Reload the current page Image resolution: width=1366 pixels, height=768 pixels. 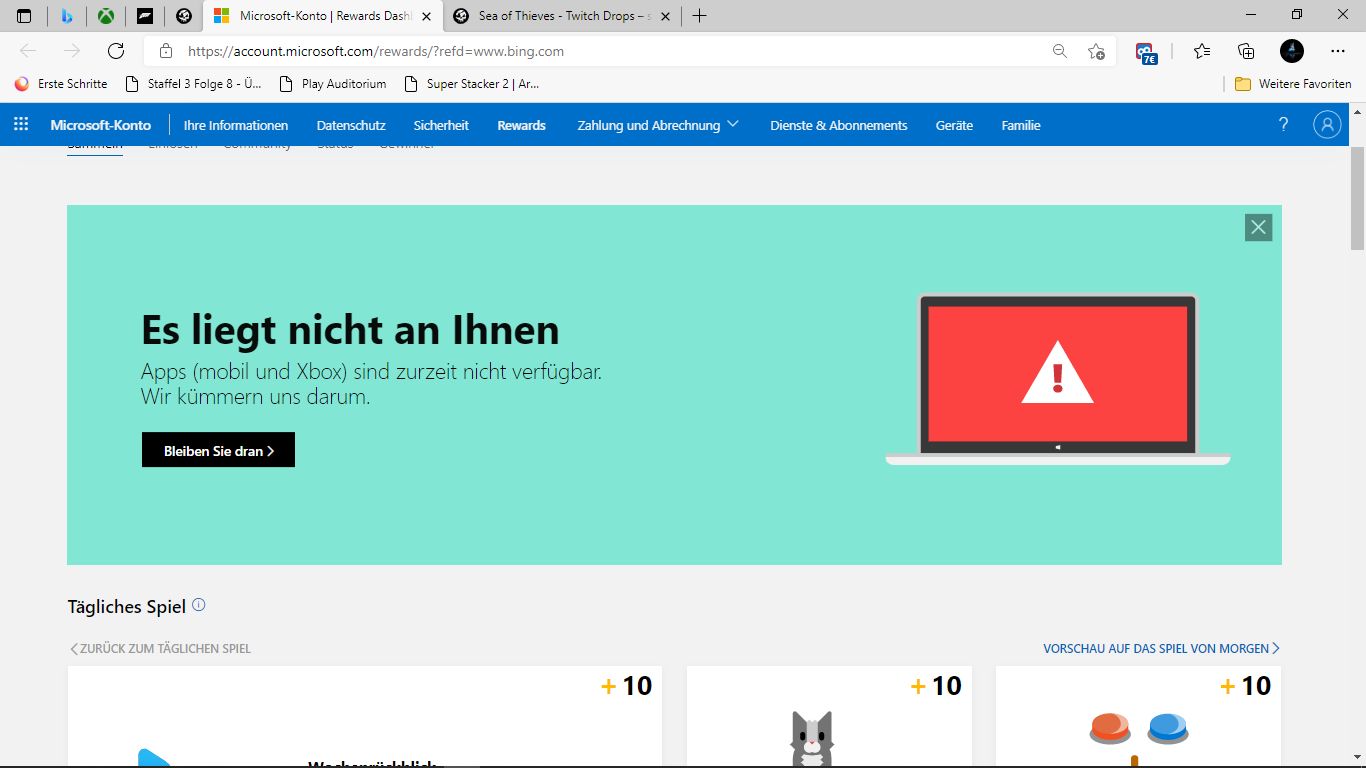point(116,51)
